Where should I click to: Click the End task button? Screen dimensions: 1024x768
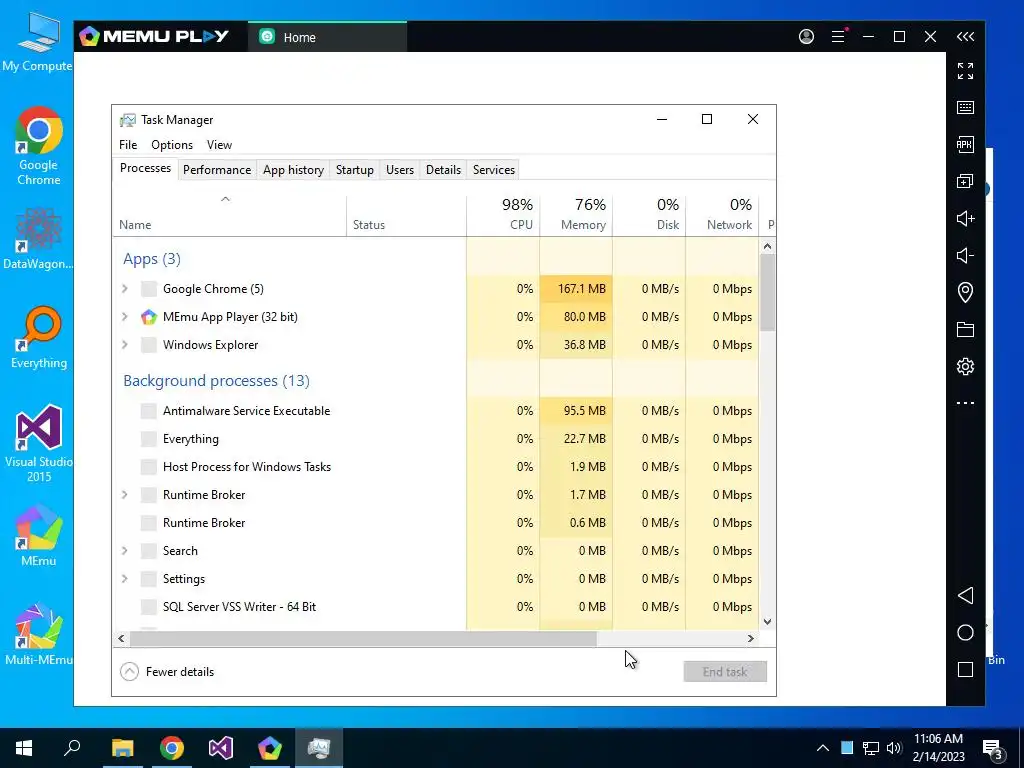click(x=725, y=671)
